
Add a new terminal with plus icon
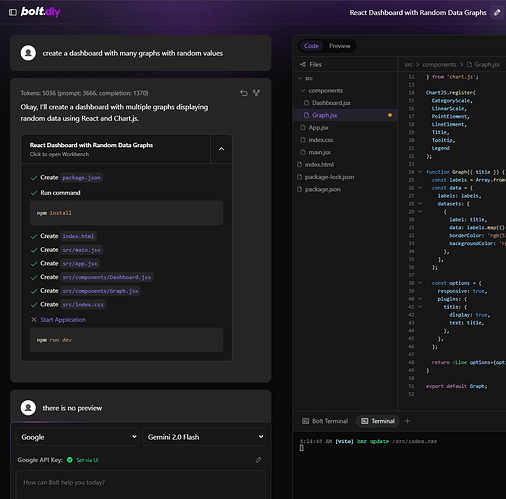coord(407,421)
